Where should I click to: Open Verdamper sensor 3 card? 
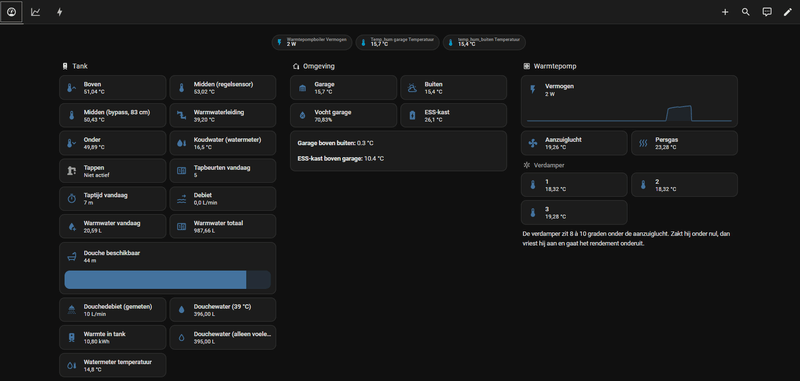click(x=574, y=212)
